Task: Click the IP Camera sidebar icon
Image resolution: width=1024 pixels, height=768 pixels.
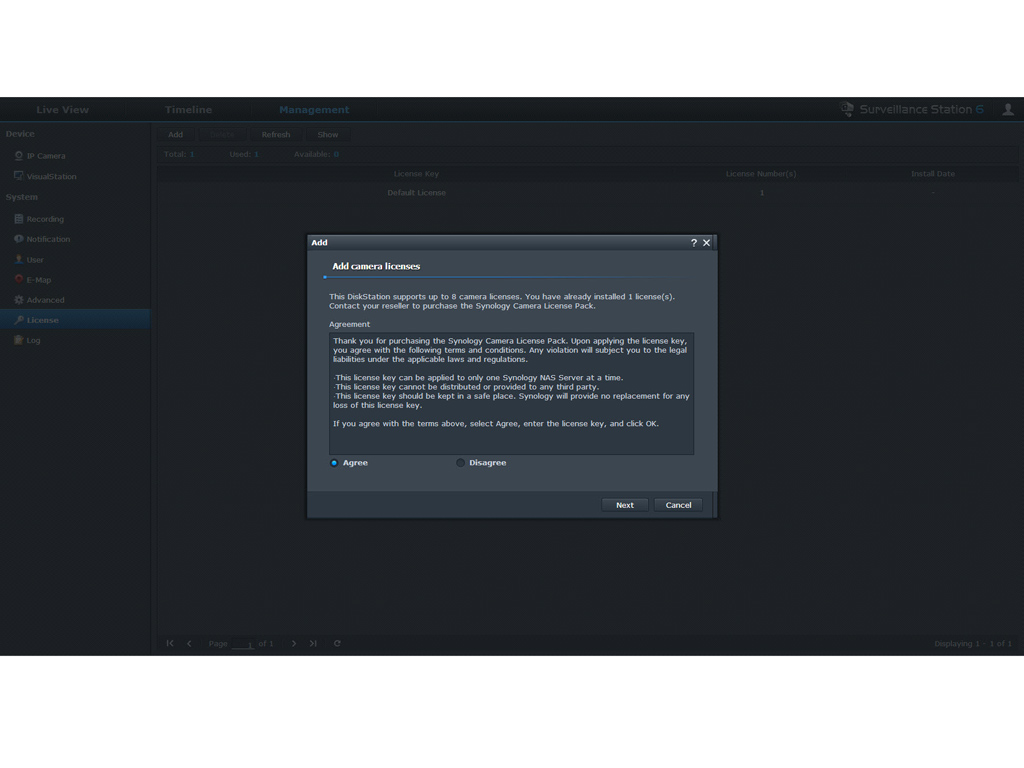Action: point(18,155)
